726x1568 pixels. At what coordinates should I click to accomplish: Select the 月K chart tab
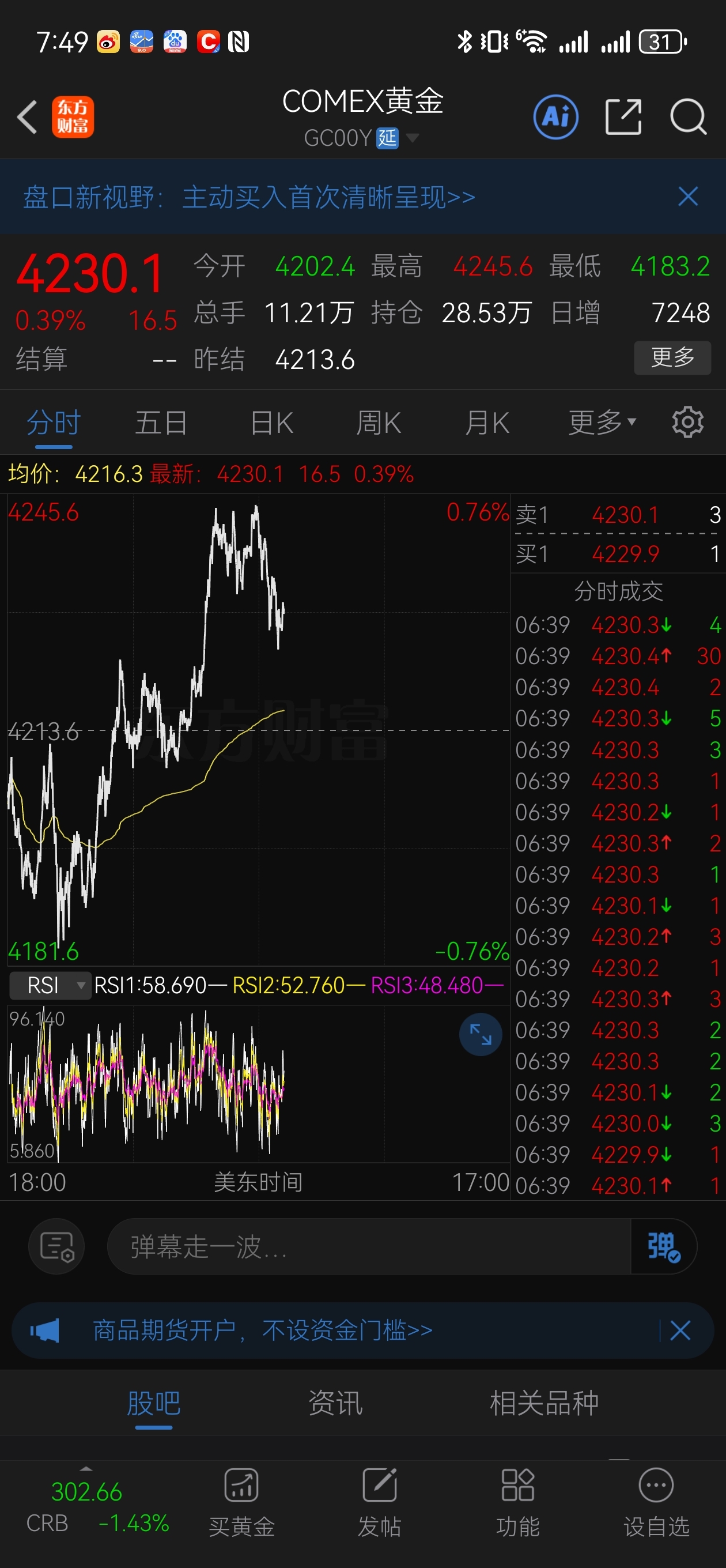coord(487,422)
